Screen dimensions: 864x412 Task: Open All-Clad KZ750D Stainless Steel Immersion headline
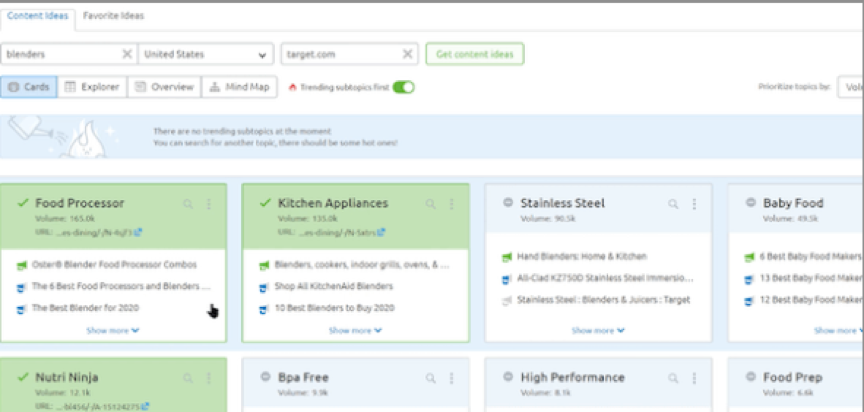[x=605, y=278]
